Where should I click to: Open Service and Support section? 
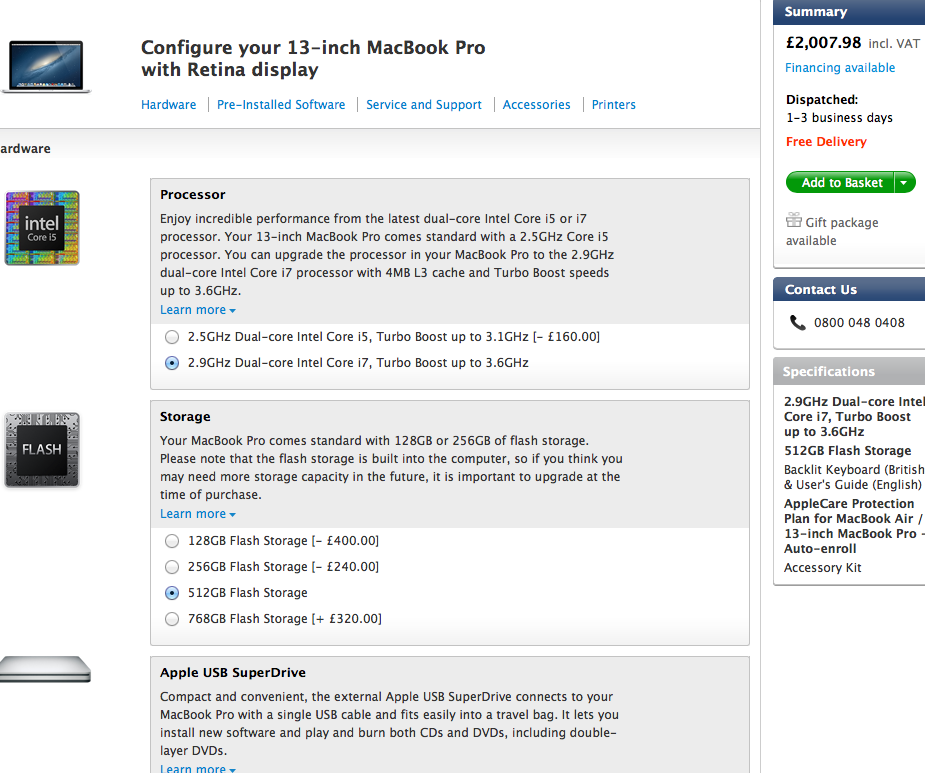(424, 104)
